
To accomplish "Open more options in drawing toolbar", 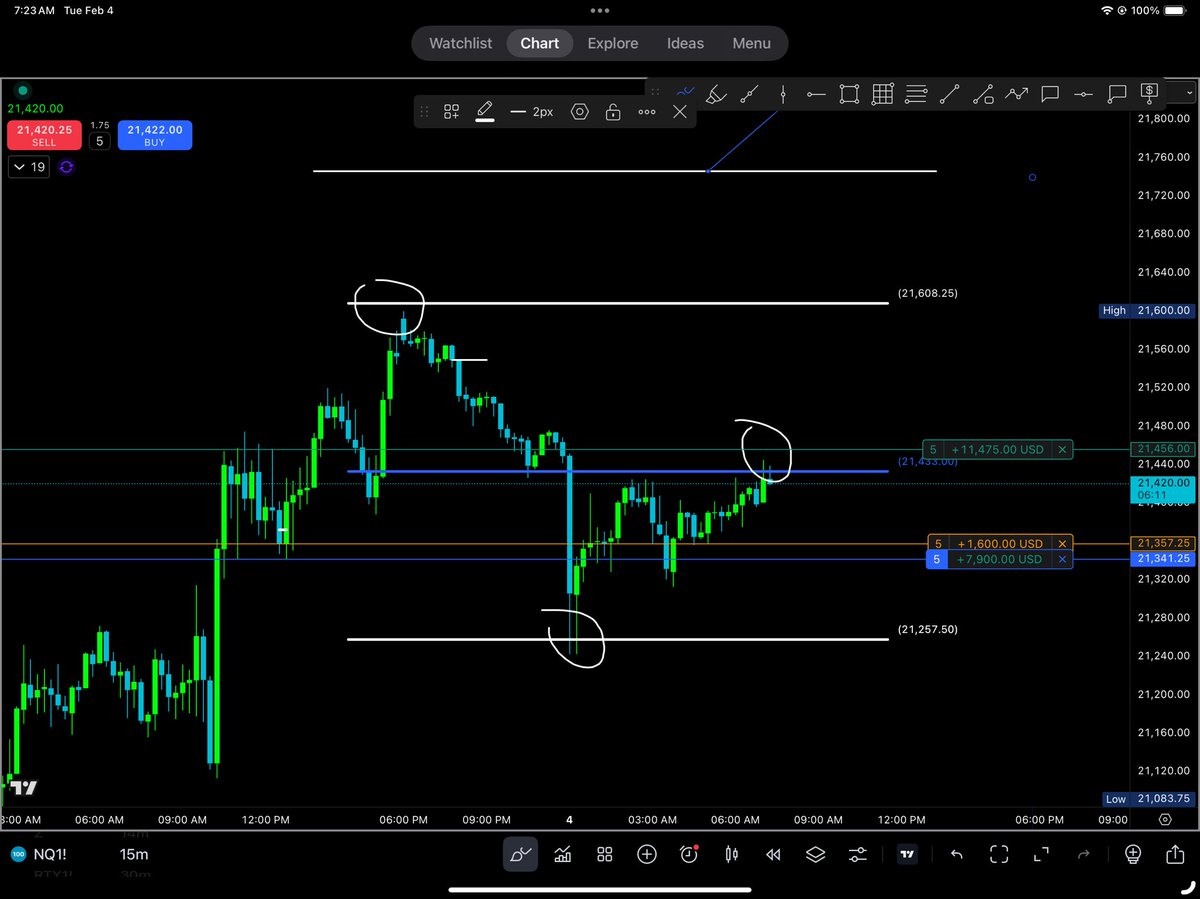I will pos(647,112).
